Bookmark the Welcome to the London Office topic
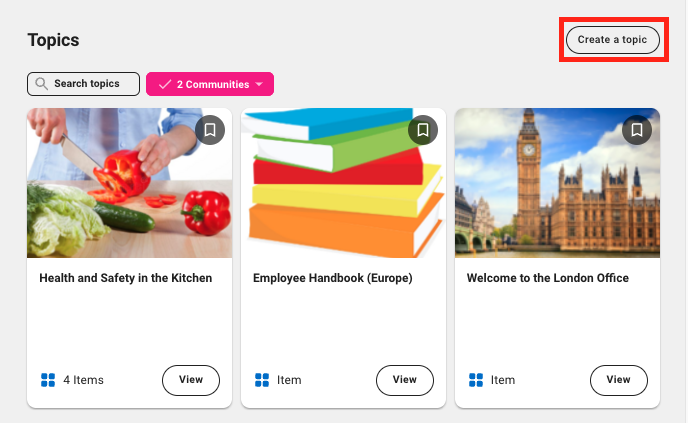 637,130
